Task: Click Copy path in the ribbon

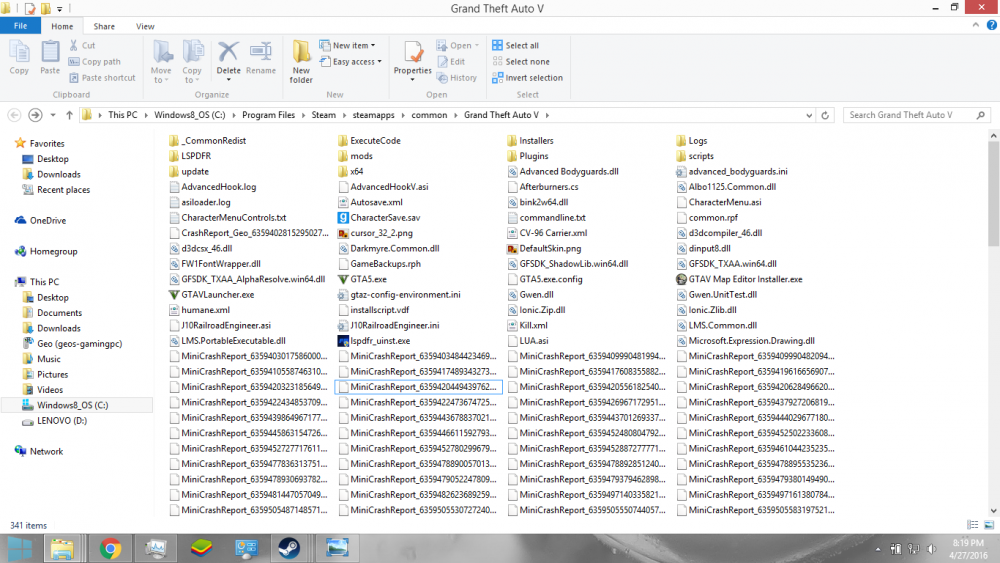Action: (x=94, y=62)
